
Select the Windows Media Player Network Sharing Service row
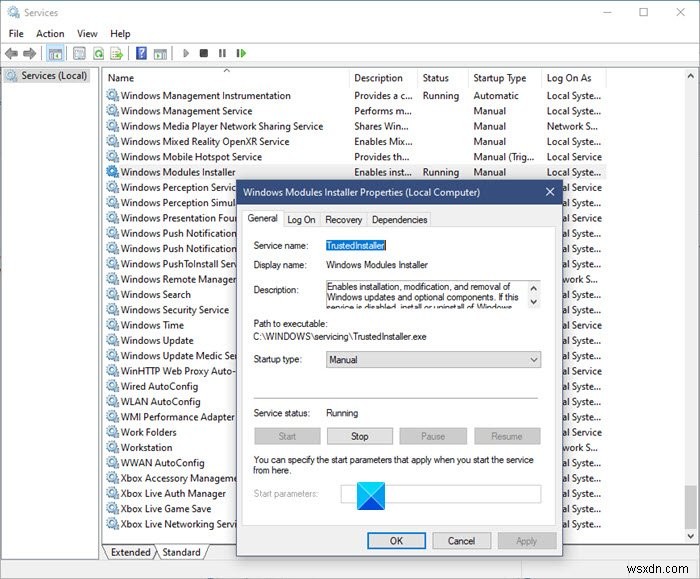pyautogui.click(x=355, y=126)
